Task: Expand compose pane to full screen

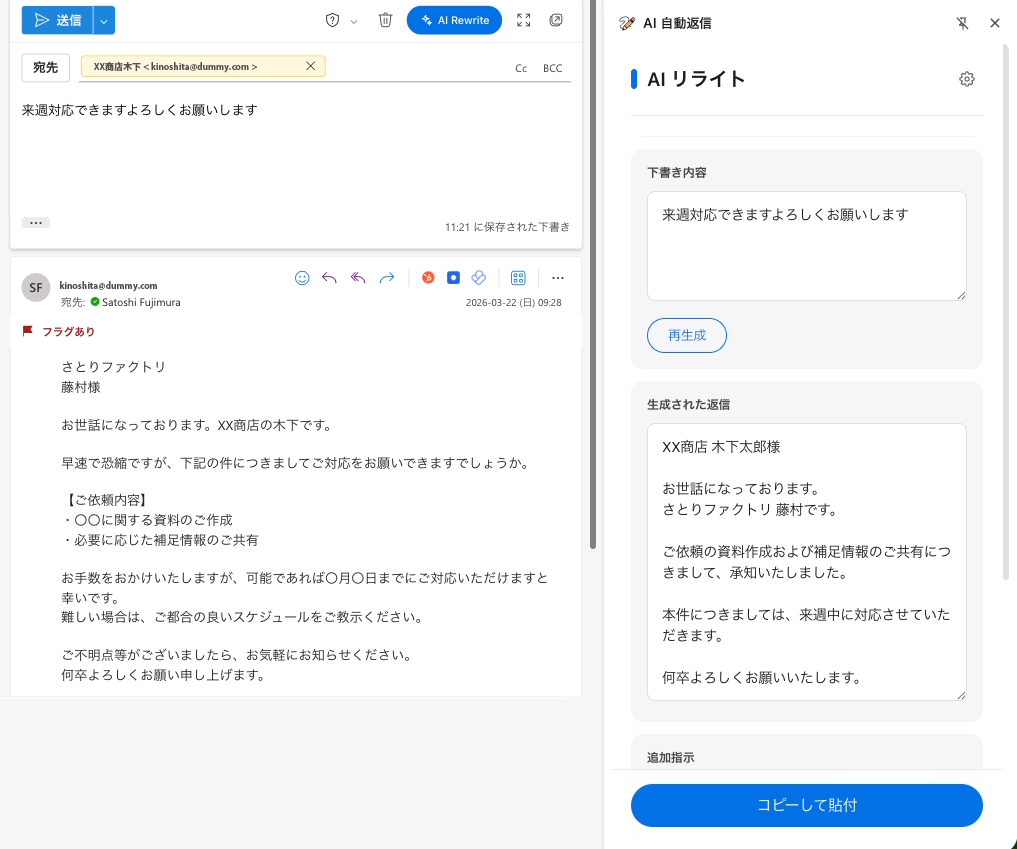Action: point(523,20)
